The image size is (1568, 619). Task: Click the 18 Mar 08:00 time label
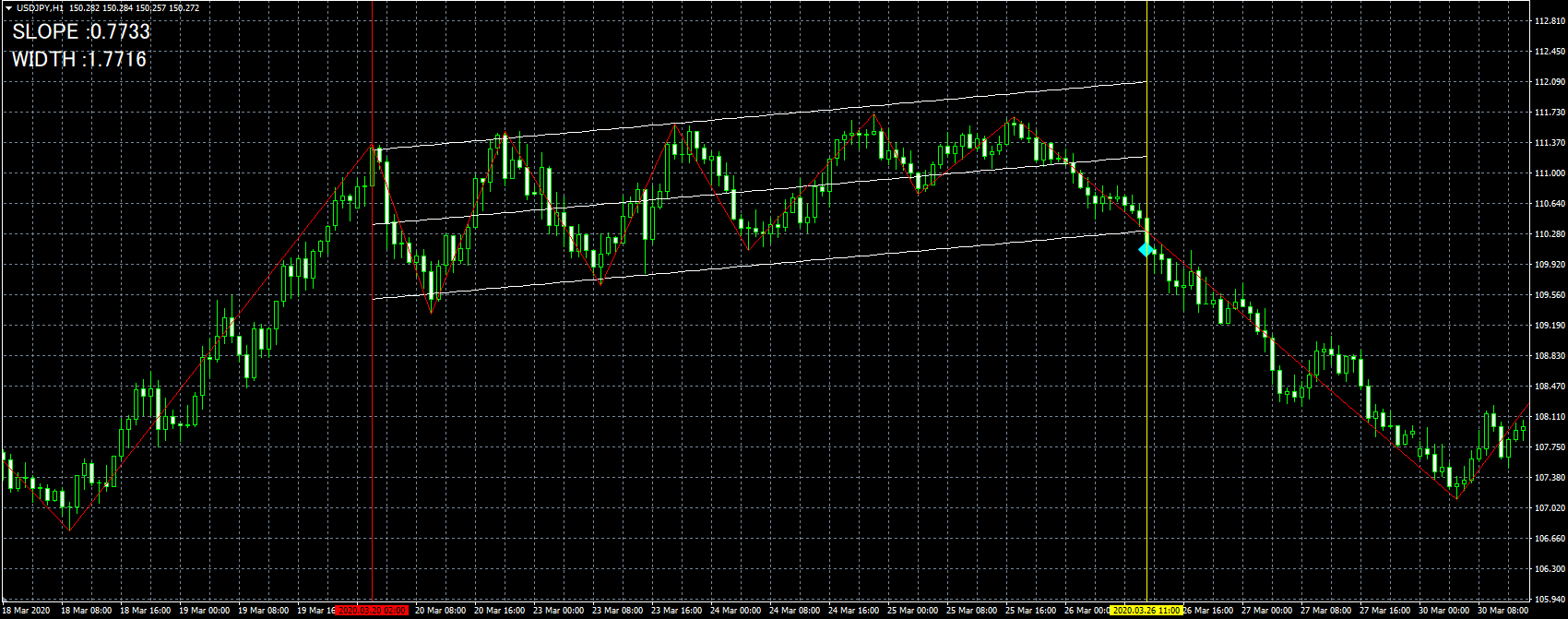click(87, 611)
